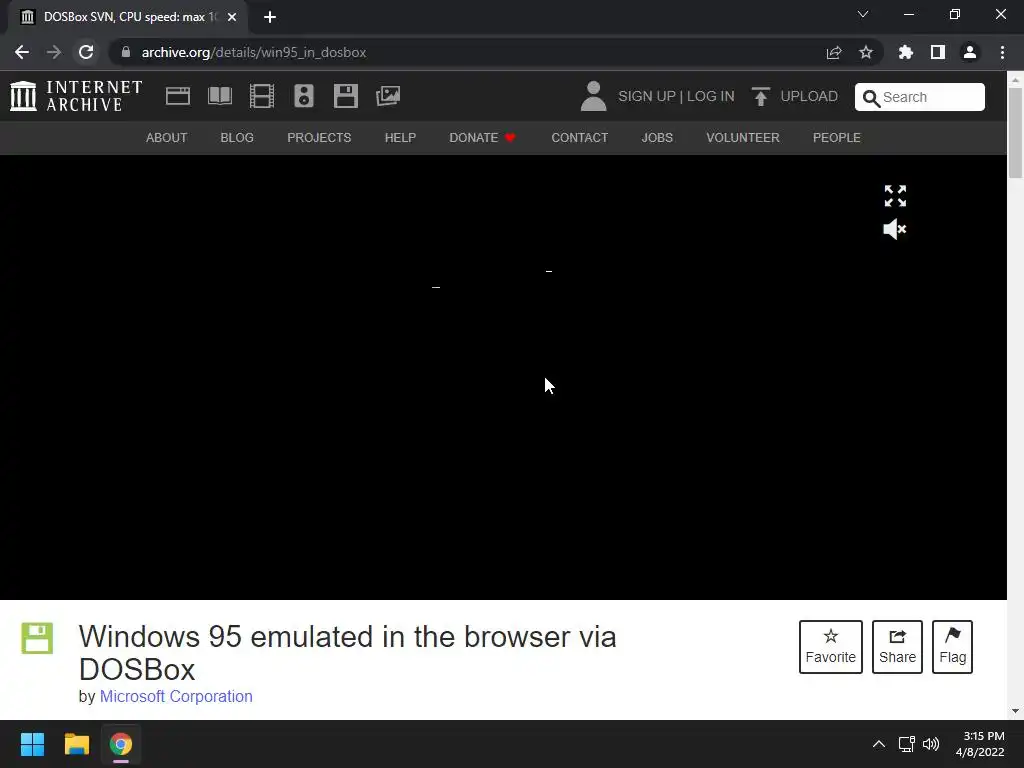This screenshot has width=1024, height=768.
Task: Open the network status tray icon
Action: point(906,744)
